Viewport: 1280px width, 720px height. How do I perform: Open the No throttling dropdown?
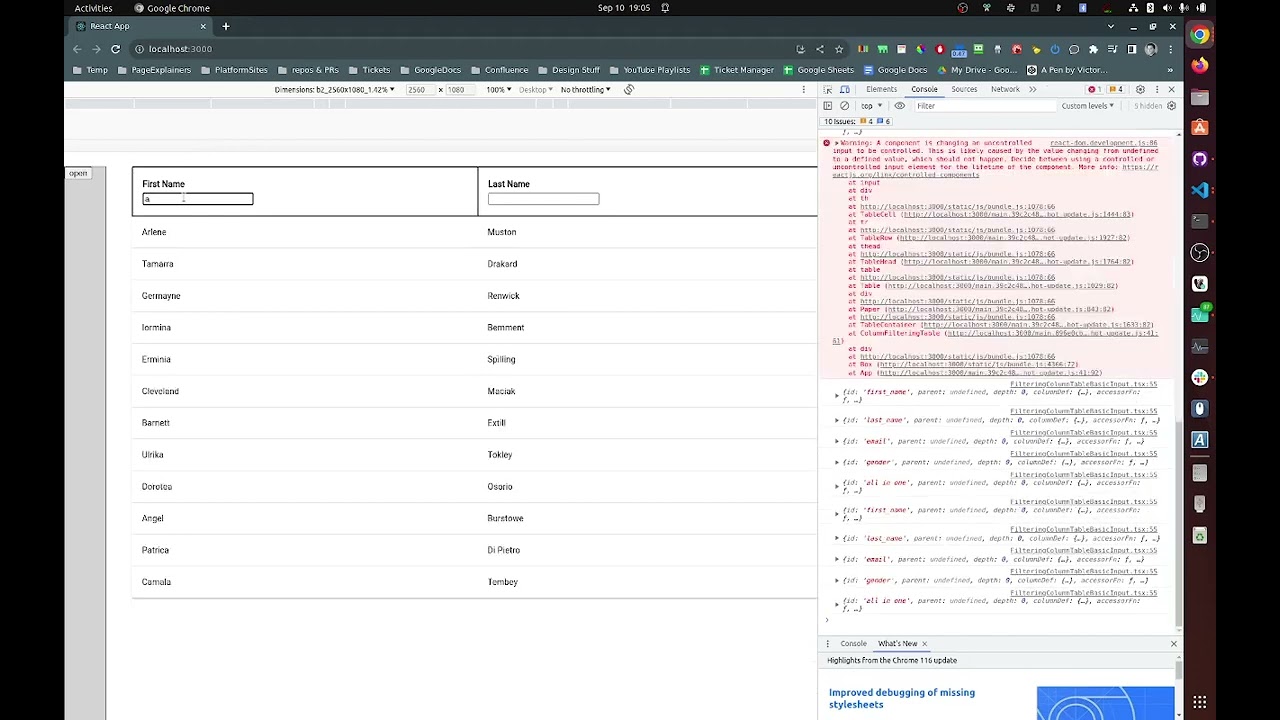[586, 89]
